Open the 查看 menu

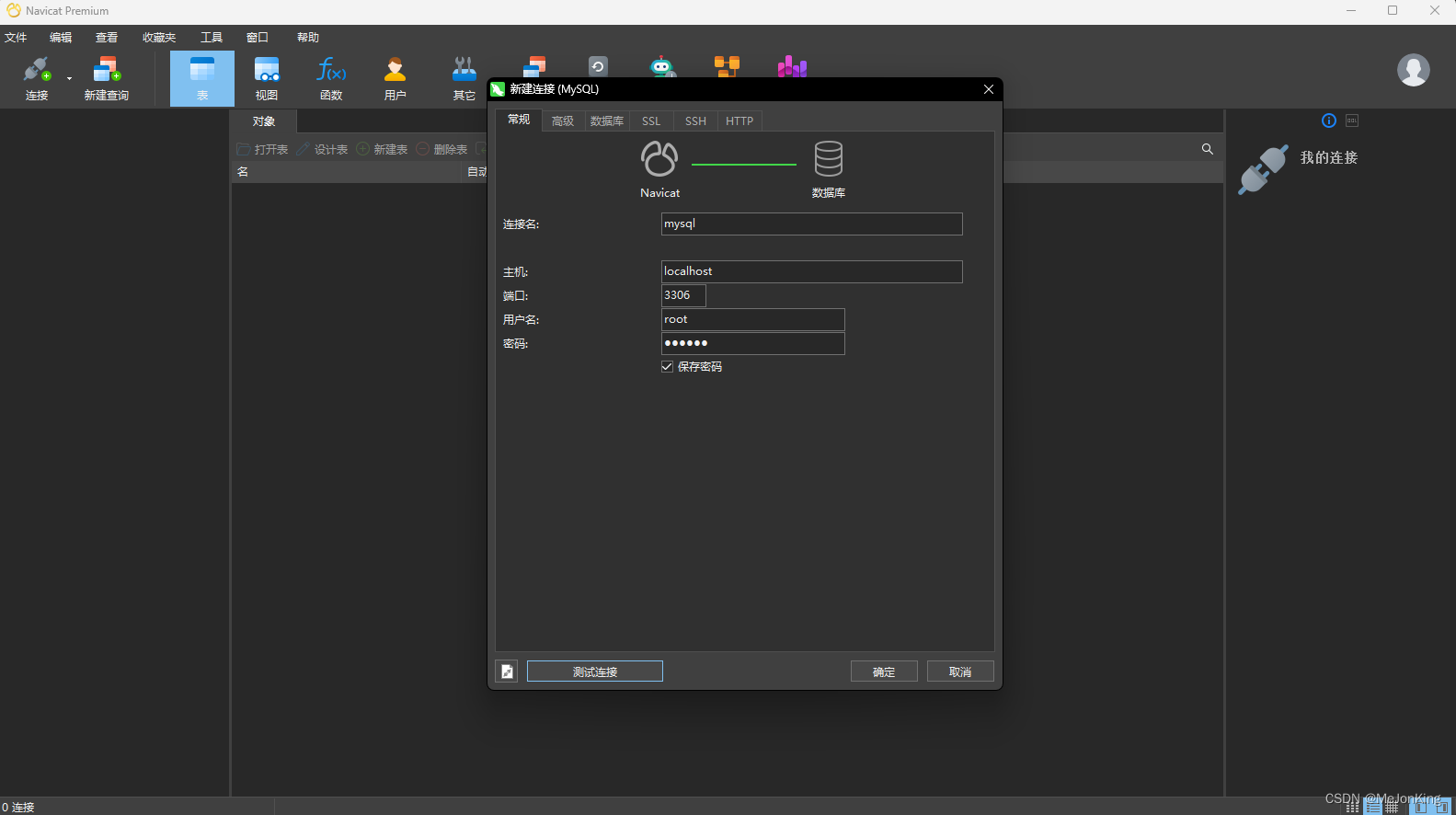tap(107, 38)
